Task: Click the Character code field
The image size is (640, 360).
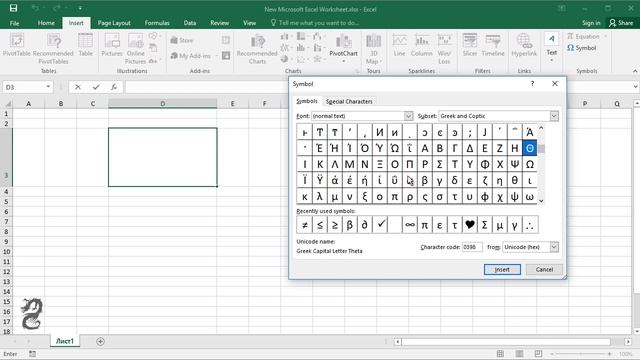Action: 472,247
